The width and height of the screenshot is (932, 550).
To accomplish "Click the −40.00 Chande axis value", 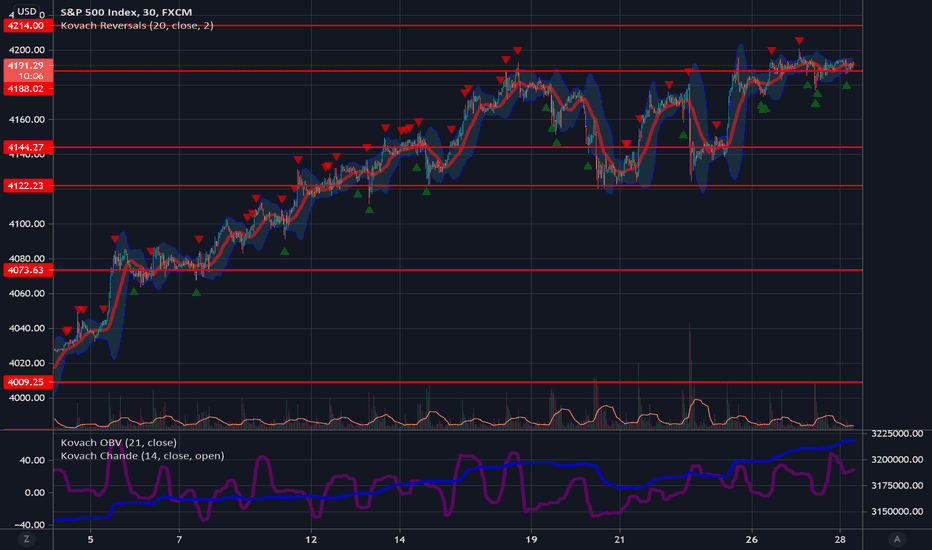I will coord(30,524).
